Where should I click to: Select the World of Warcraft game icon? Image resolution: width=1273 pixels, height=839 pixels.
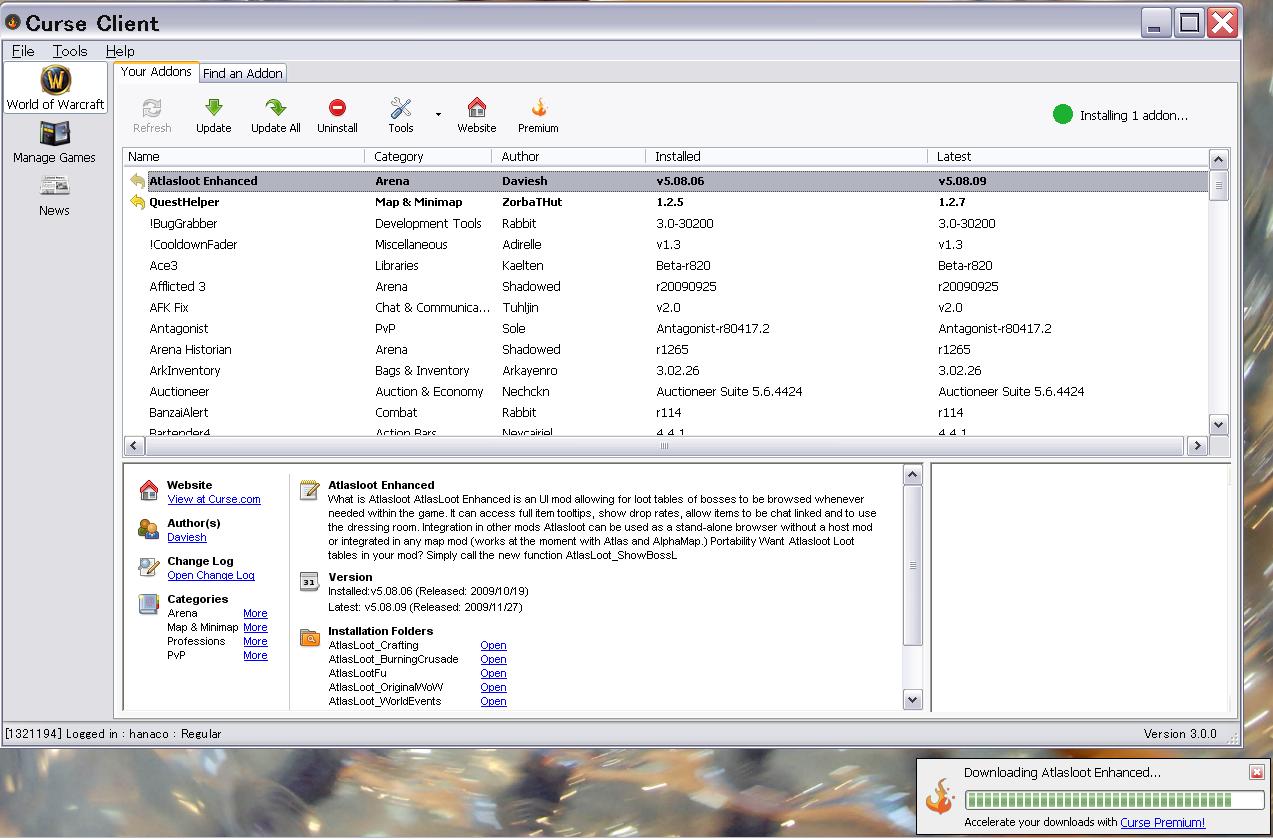(x=56, y=80)
